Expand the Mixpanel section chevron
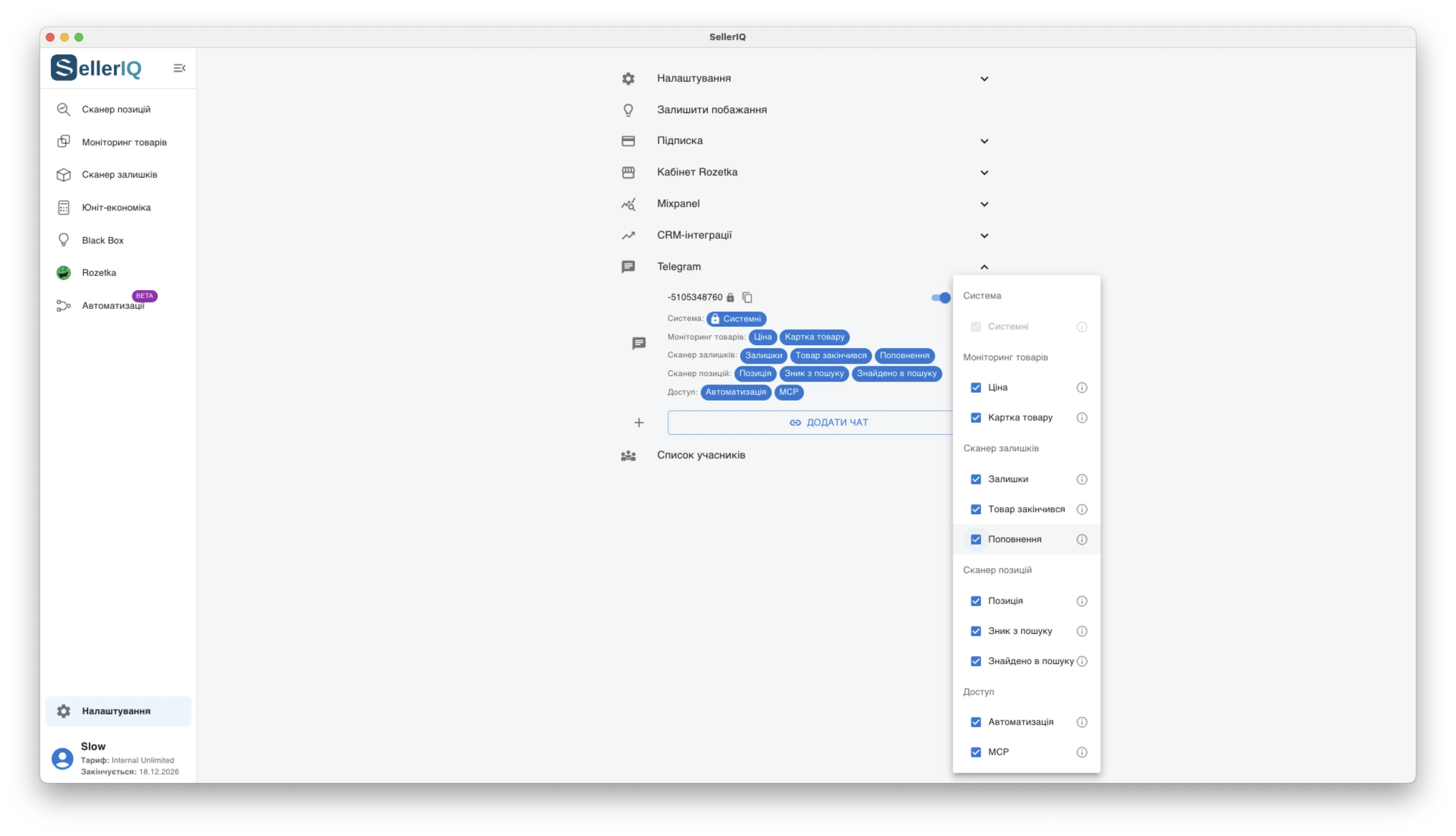 [x=984, y=205]
